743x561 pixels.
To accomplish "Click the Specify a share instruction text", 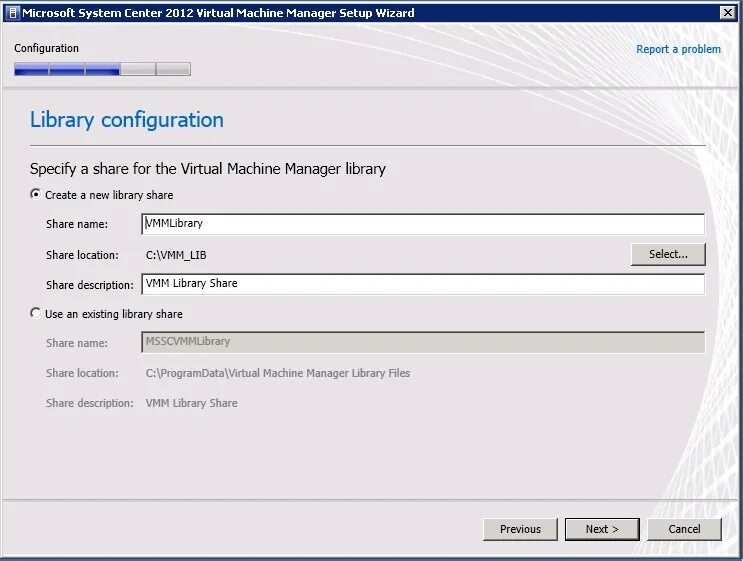I will (x=208, y=169).
